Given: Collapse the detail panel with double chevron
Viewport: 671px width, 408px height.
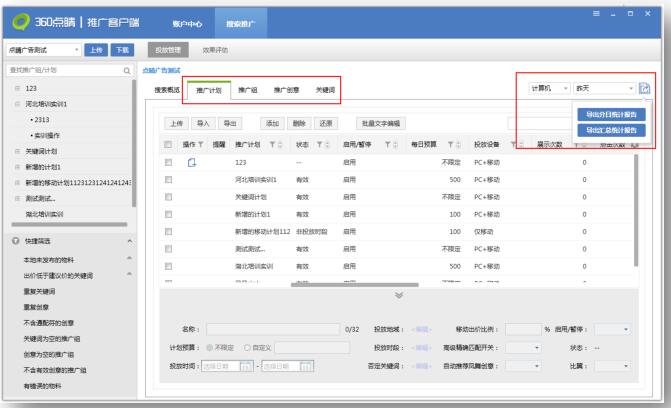Looking at the screenshot, I should (399, 296).
